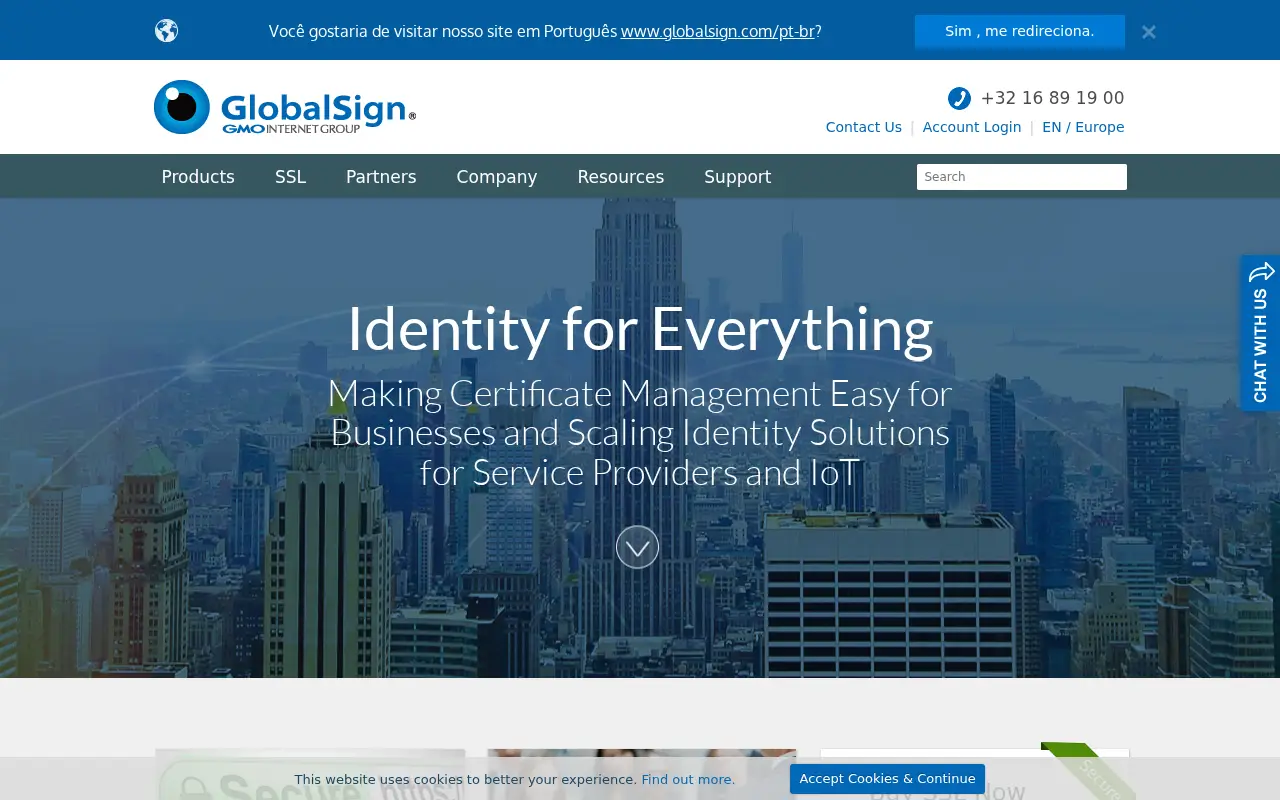
Task: Click the phone icon next to the number
Action: click(x=959, y=98)
